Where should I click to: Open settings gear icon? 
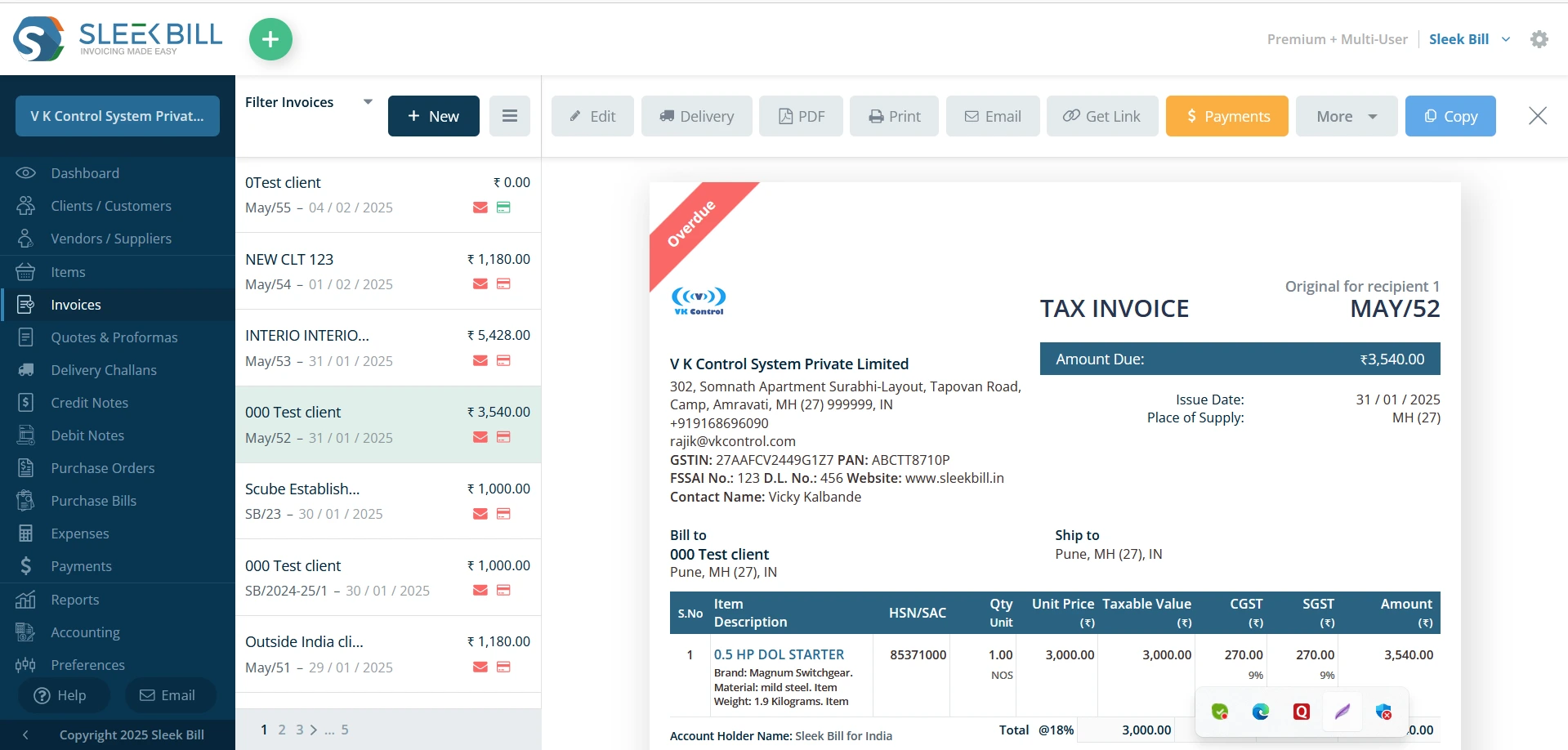1539,39
